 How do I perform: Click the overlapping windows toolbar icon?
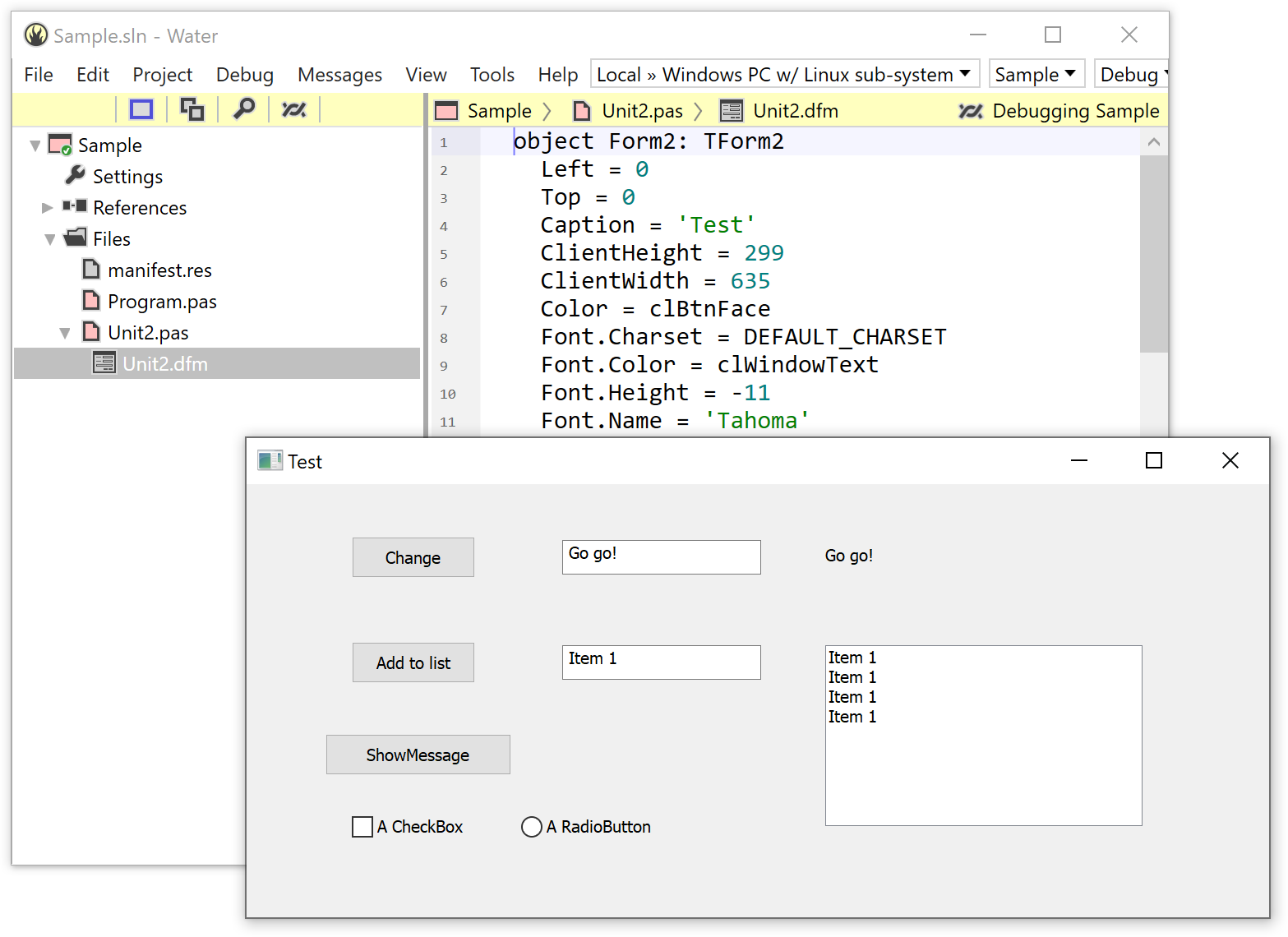point(192,109)
